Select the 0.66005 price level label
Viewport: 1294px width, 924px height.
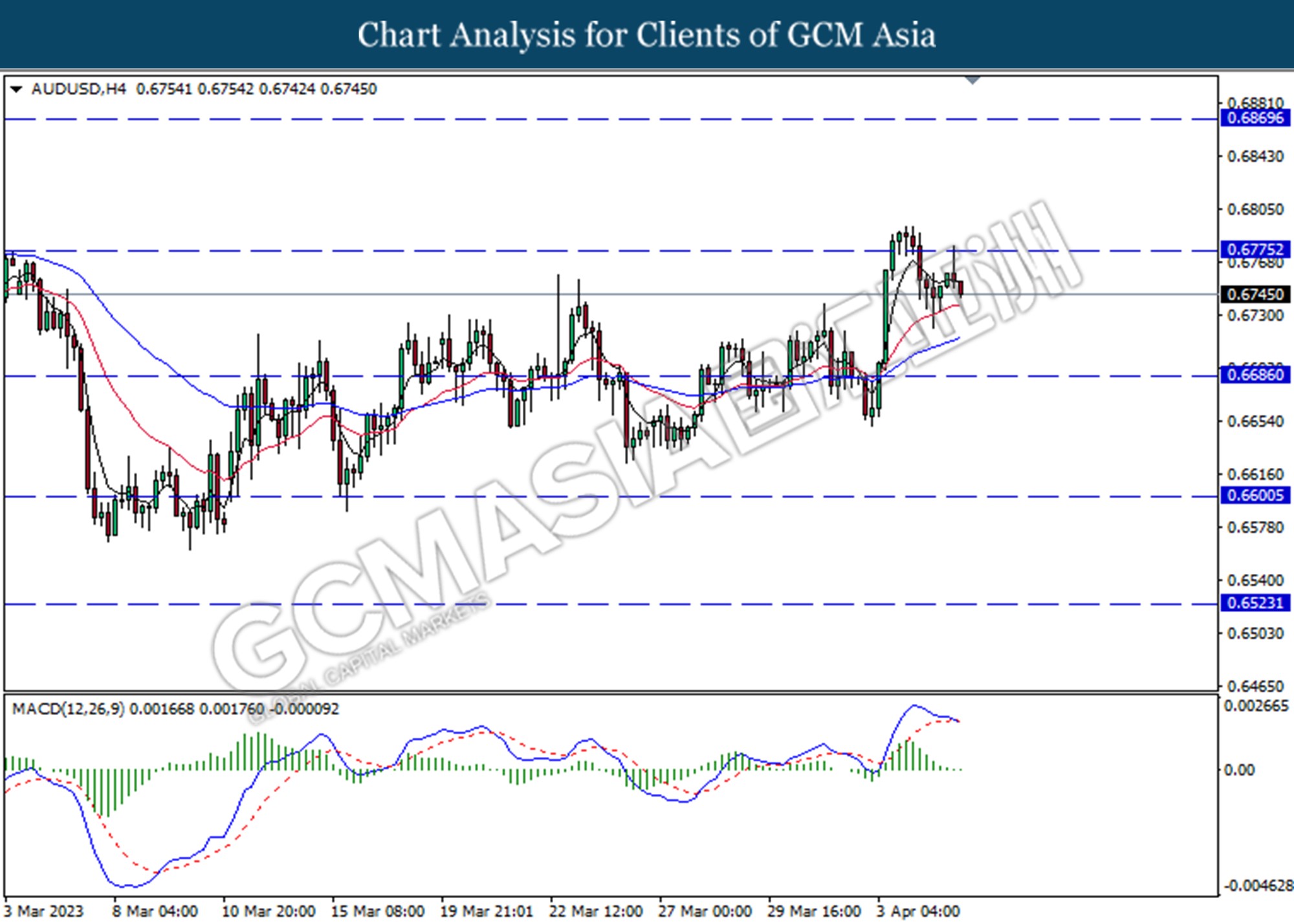[1255, 496]
